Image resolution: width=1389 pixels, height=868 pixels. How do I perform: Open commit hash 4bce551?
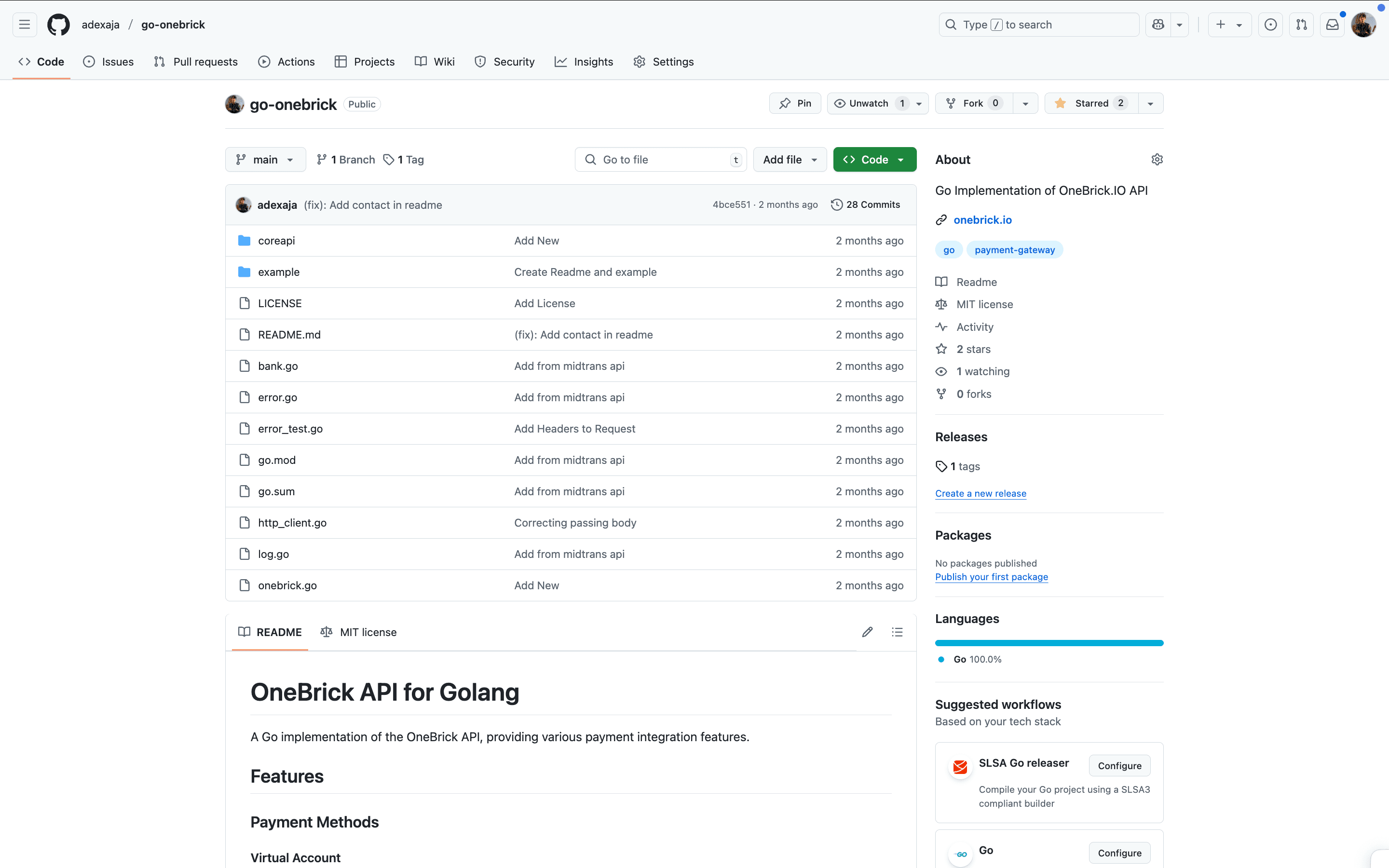(731, 204)
